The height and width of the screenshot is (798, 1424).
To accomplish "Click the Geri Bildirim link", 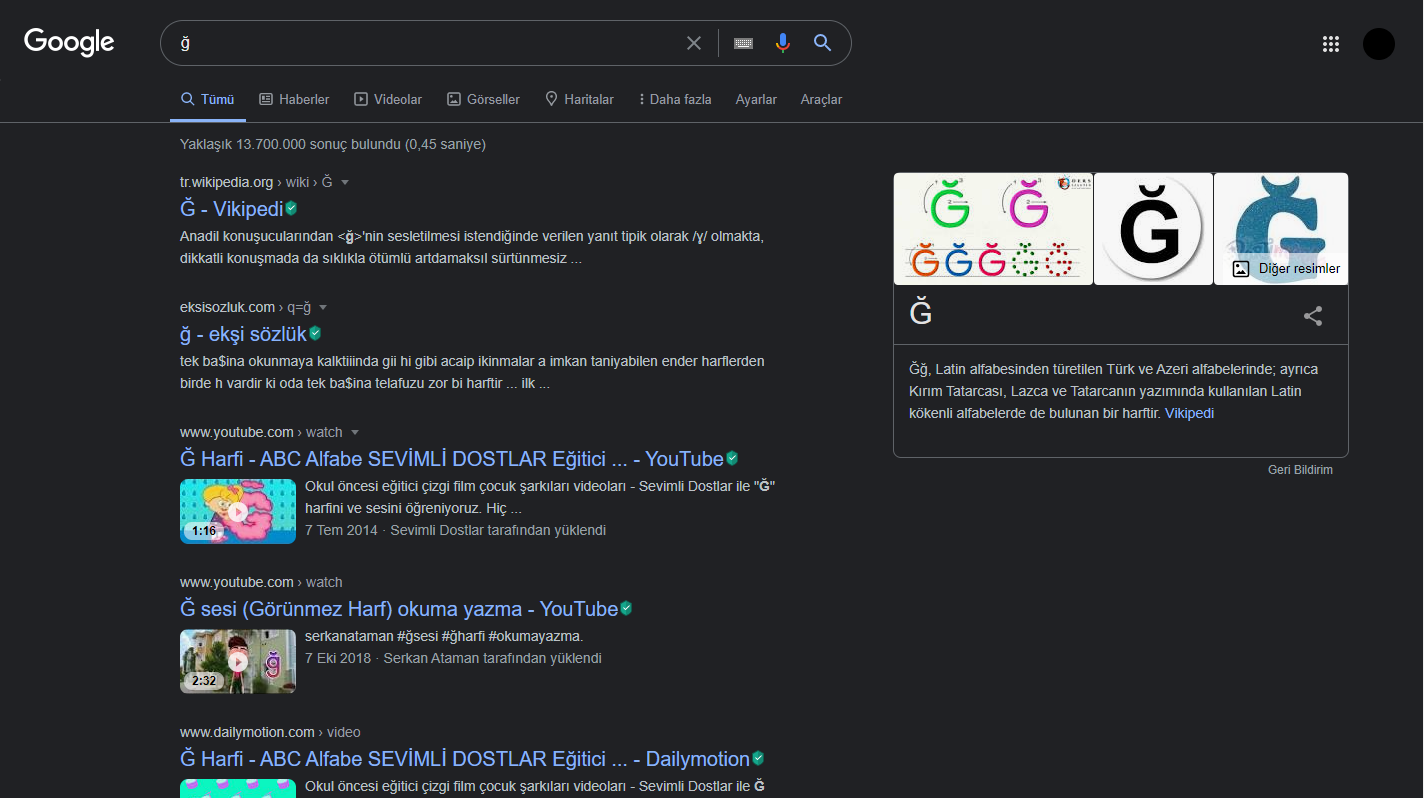I will pyautogui.click(x=1300, y=469).
